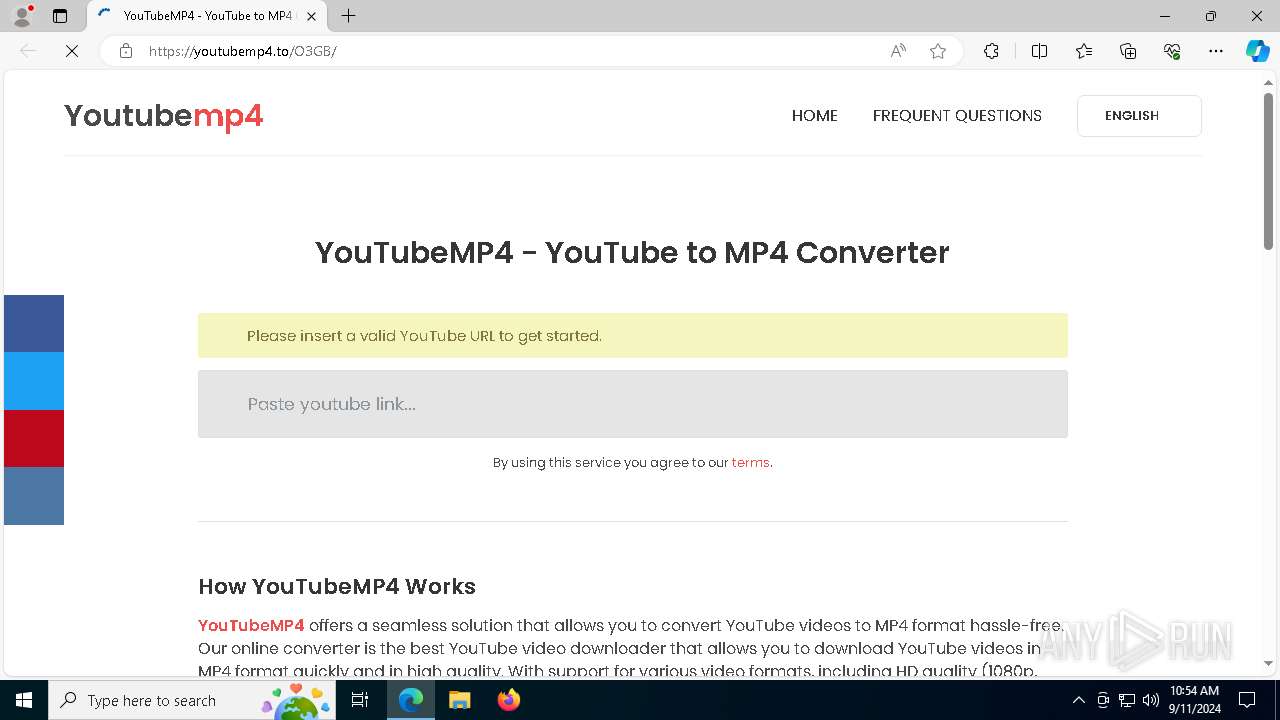This screenshot has height=720, width=1280.
Task: Click the yellow 'Please insert a valid YouTube URL' notice
Action: coord(633,336)
